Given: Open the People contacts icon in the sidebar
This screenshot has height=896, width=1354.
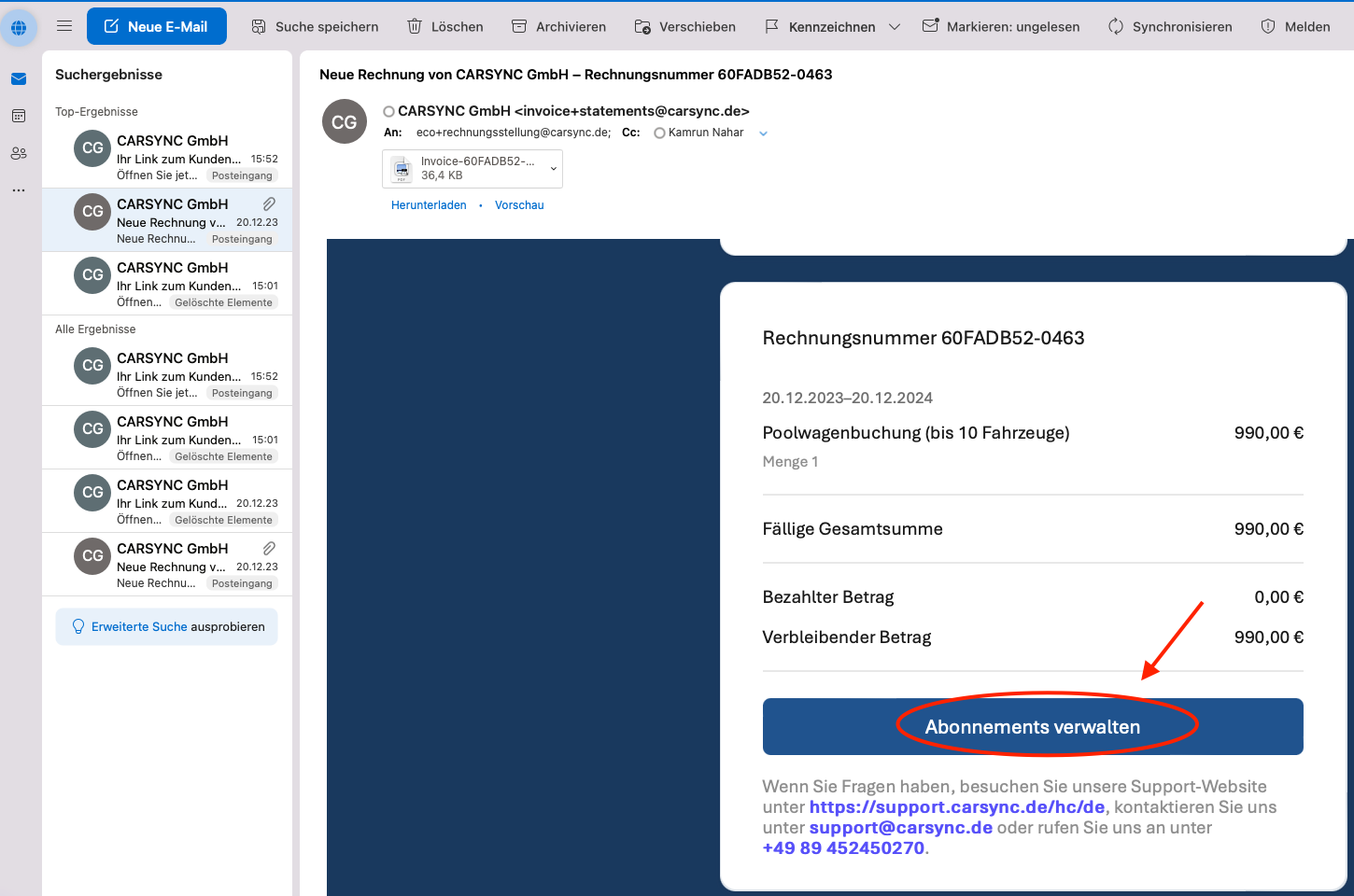Looking at the screenshot, I should (19, 153).
